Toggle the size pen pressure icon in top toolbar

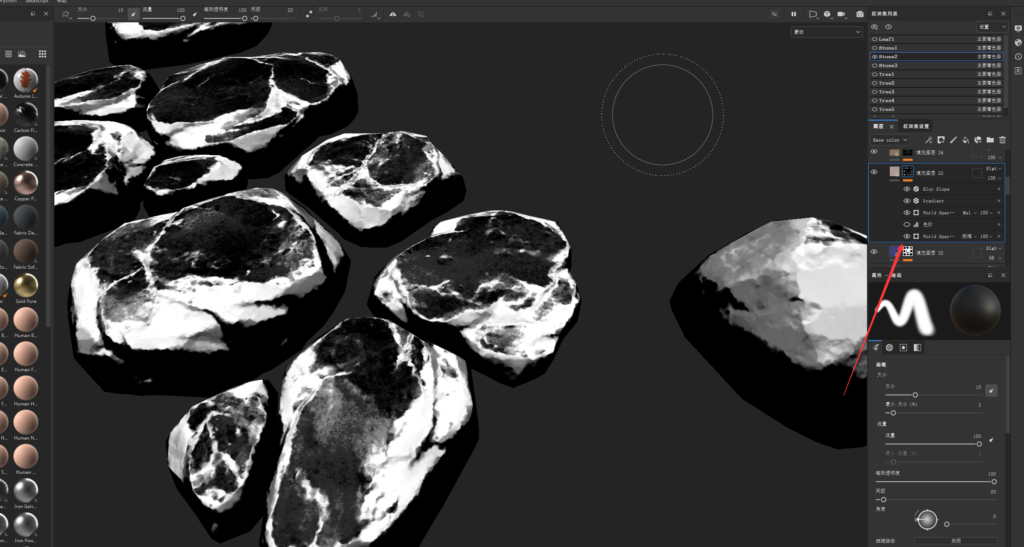pos(133,14)
